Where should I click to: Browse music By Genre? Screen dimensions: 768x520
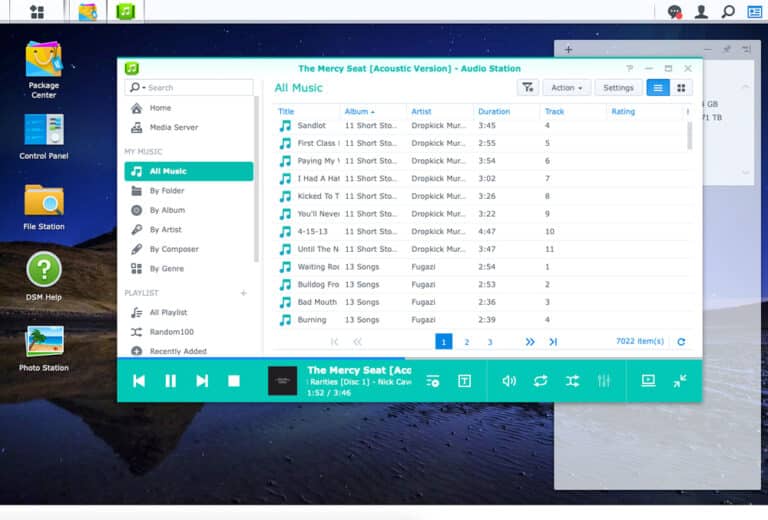pyautogui.click(x=189, y=268)
